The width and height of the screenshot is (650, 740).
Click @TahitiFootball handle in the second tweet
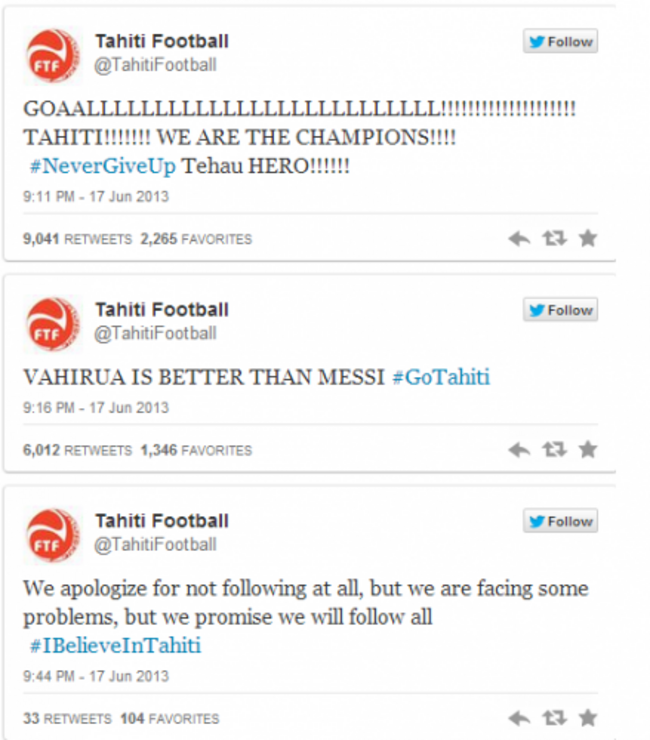tap(155, 334)
